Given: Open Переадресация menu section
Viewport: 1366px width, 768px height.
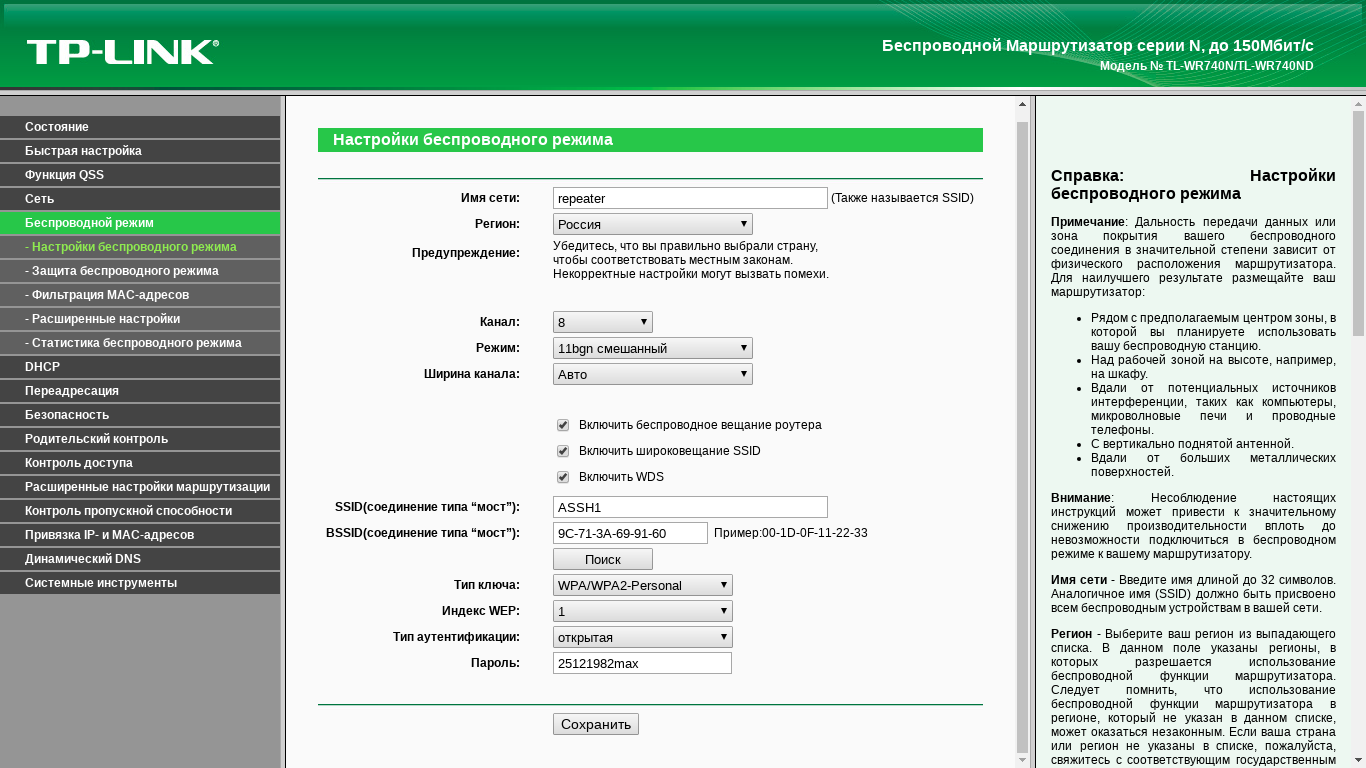Looking at the screenshot, I should [140, 391].
